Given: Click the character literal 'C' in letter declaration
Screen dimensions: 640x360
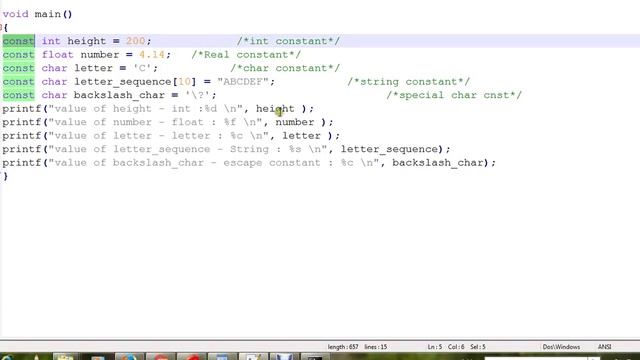Looking at the screenshot, I should point(142,68).
